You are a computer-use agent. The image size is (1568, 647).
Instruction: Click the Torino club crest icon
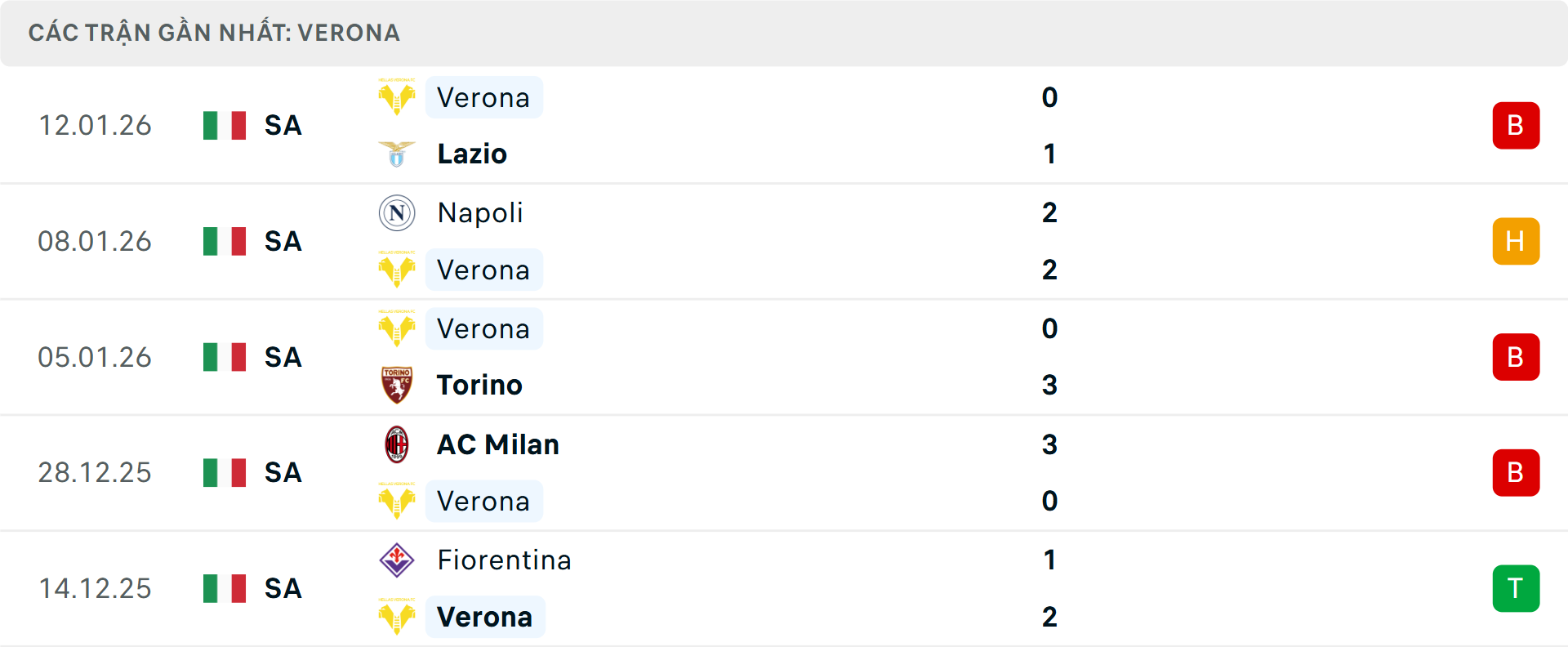[397, 385]
